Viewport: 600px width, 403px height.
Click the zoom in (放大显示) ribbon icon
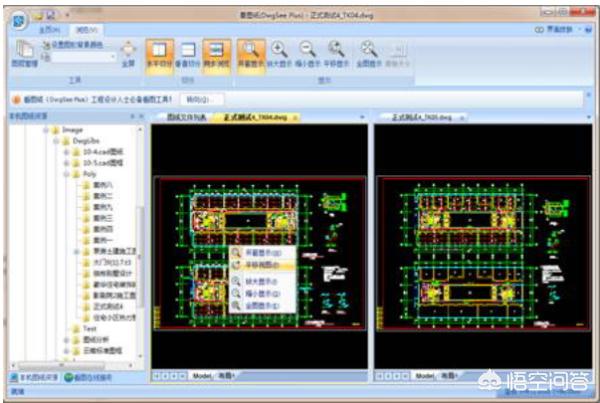[279, 54]
